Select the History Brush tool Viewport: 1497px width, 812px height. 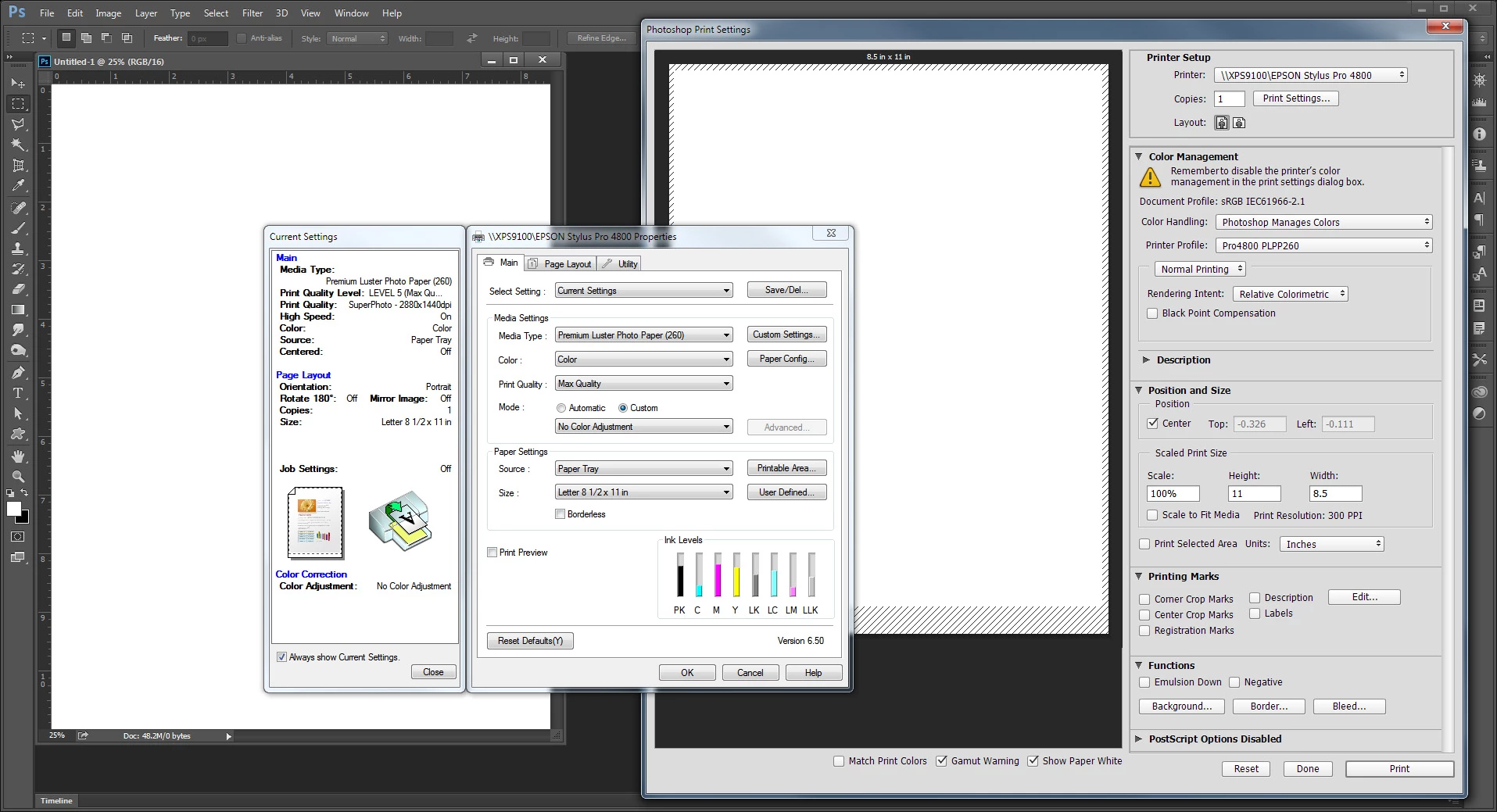point(18,269)
